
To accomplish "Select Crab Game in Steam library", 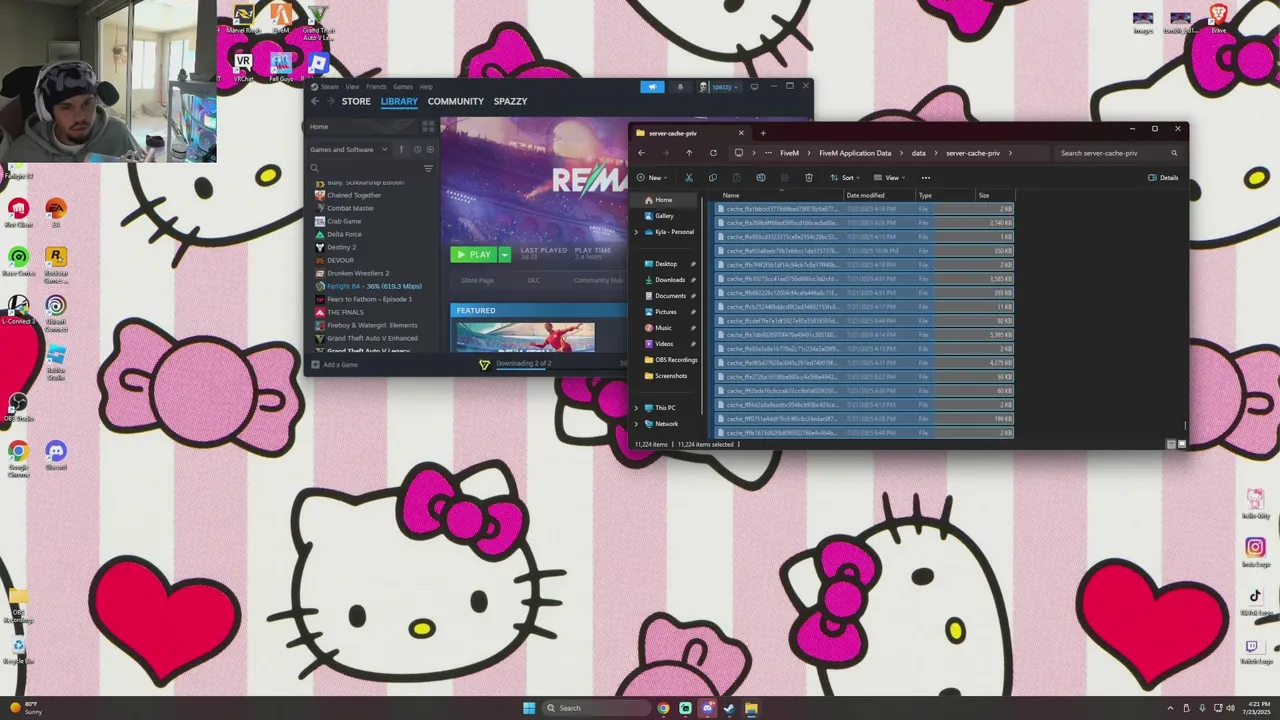I will [344, 221].
